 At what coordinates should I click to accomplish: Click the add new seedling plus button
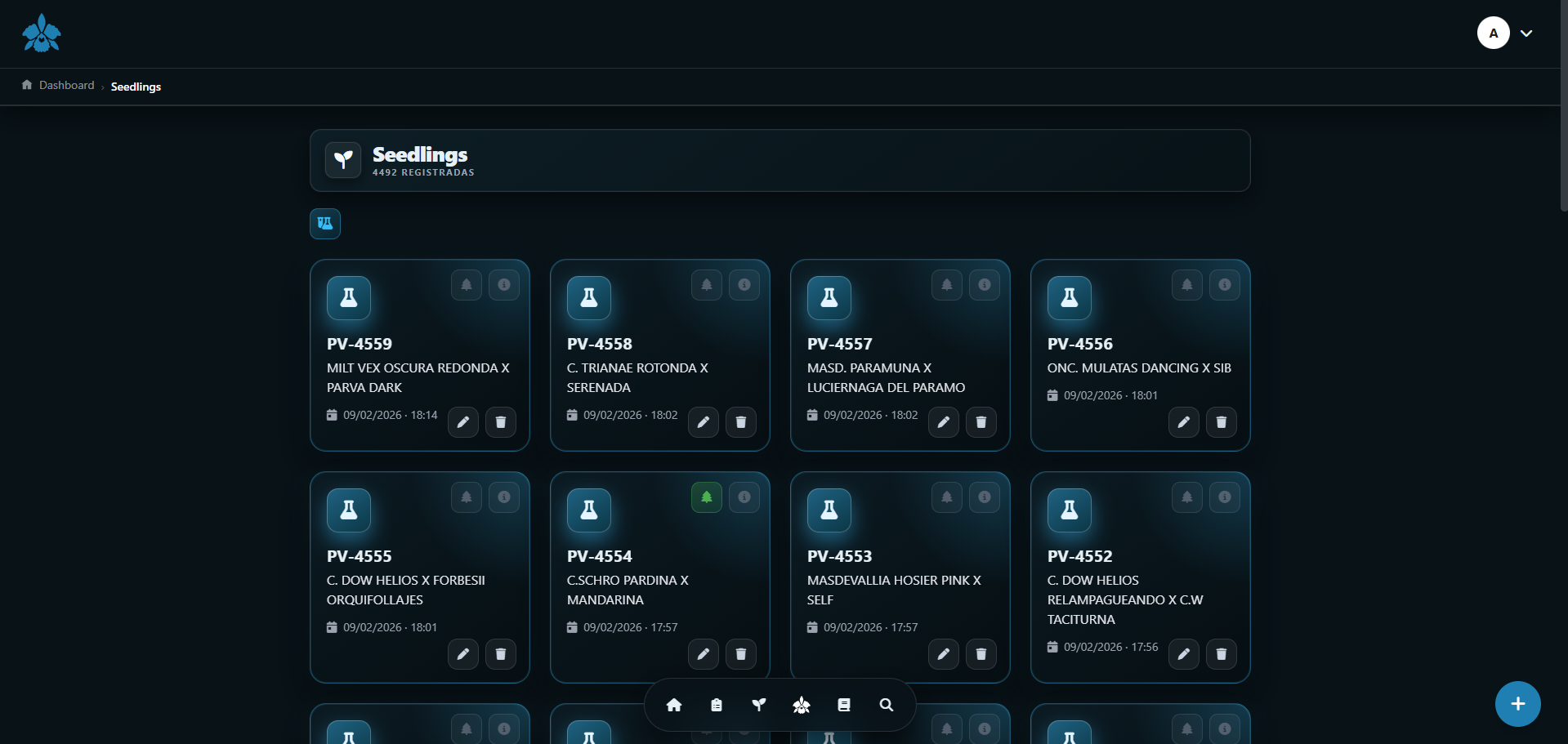1517,704
